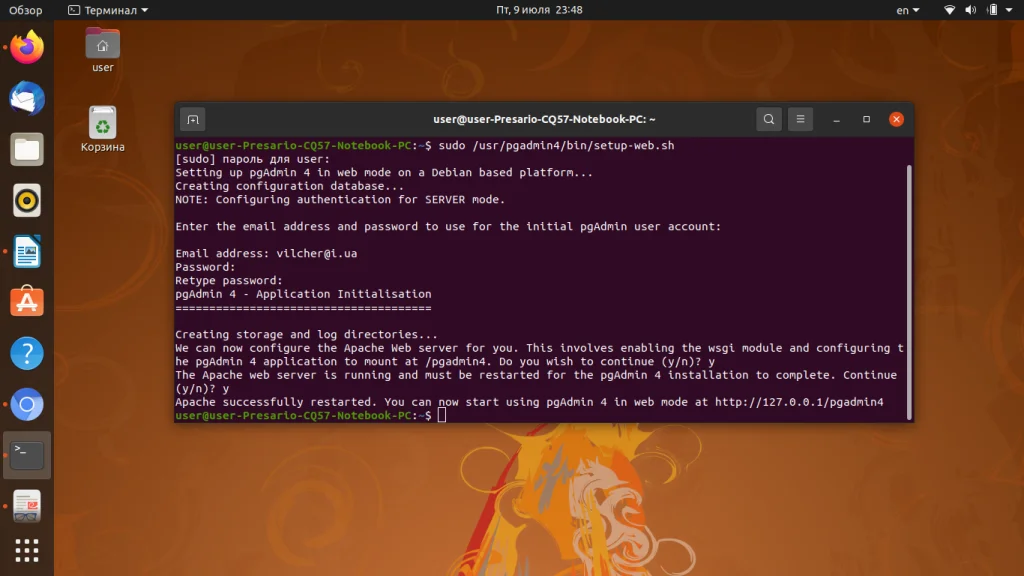The image size is (1024, 576).
Task: Select the Terminal icon in the dock
Action: (x=26, y=455)
